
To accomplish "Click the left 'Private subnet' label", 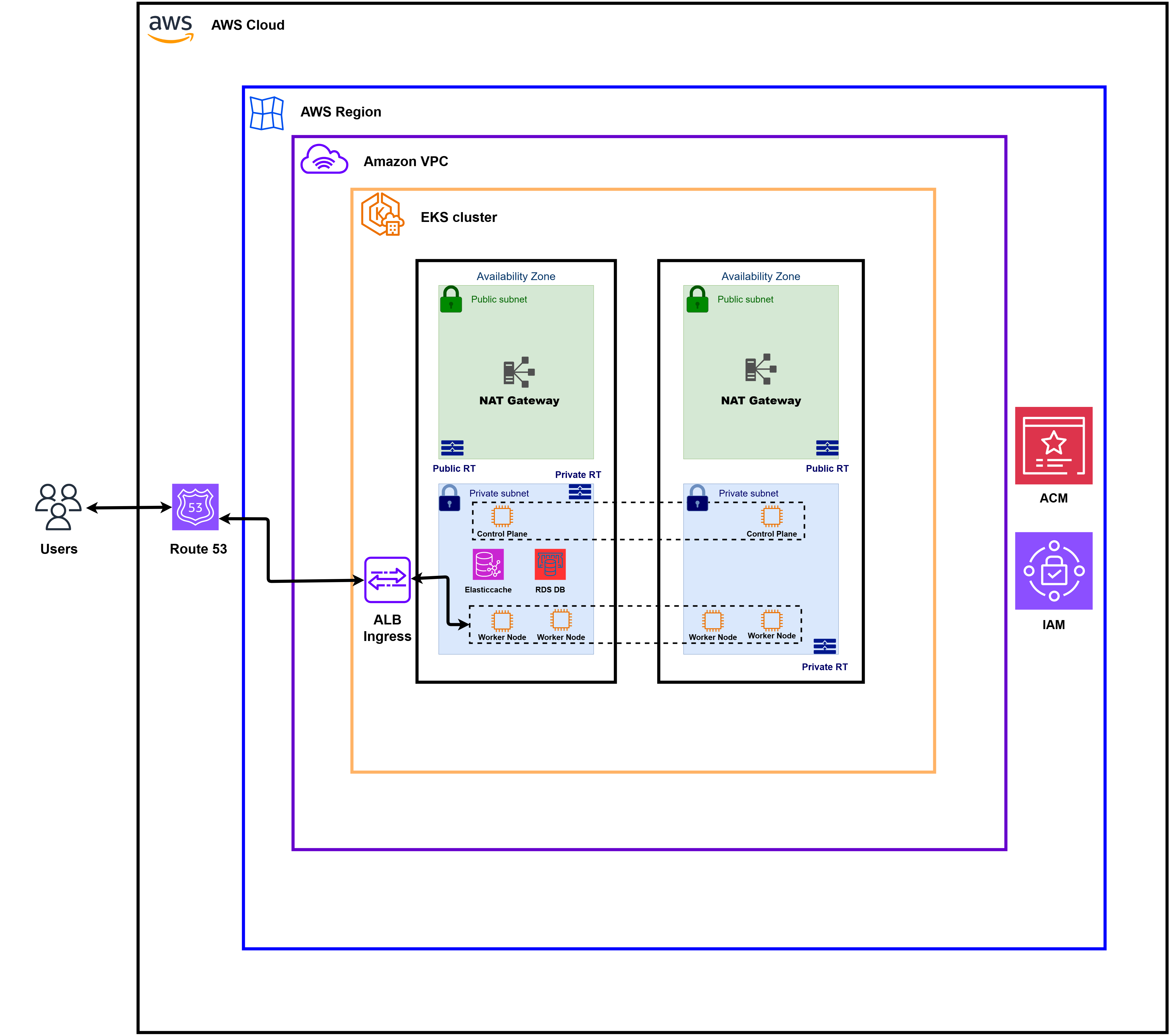I will click(x=499, y=494).
